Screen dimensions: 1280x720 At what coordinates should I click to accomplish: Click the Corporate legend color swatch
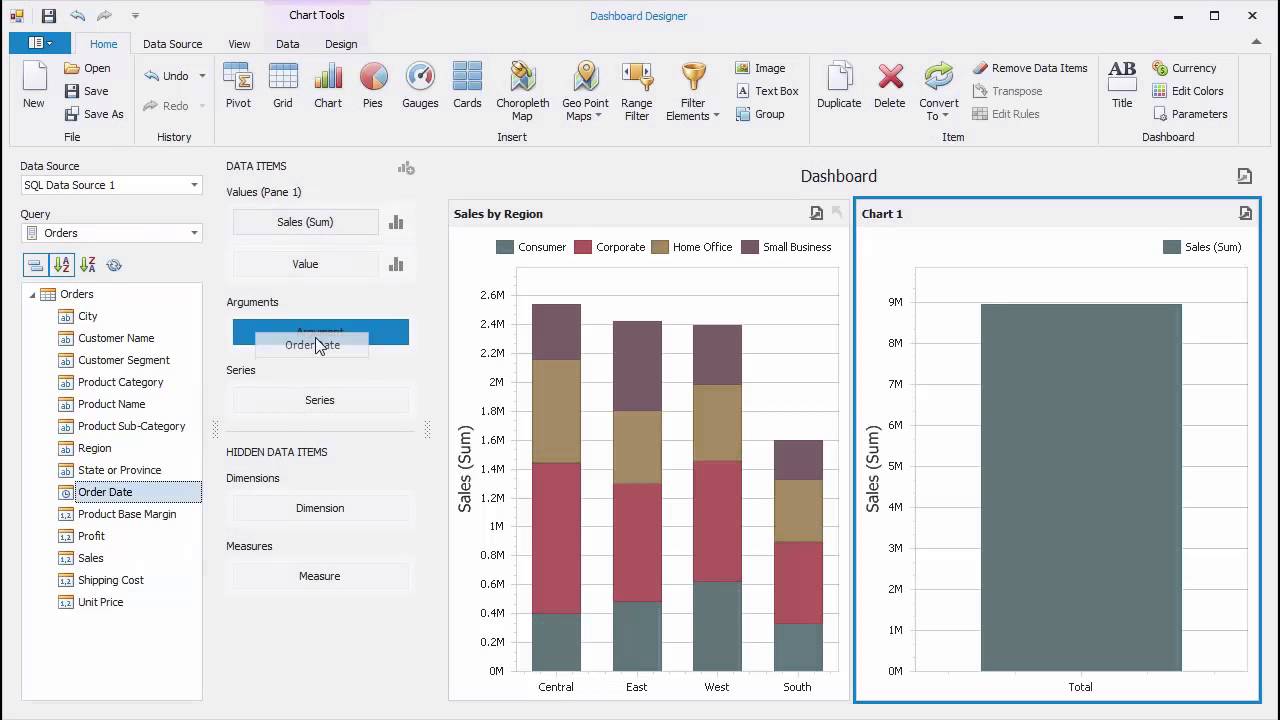[583, 247]
